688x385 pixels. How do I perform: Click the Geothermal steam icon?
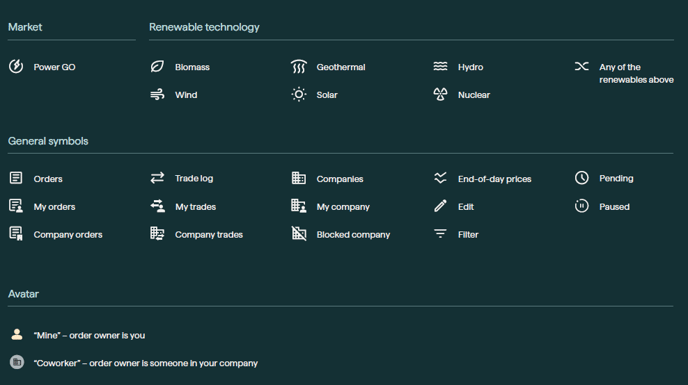[299, 66]
